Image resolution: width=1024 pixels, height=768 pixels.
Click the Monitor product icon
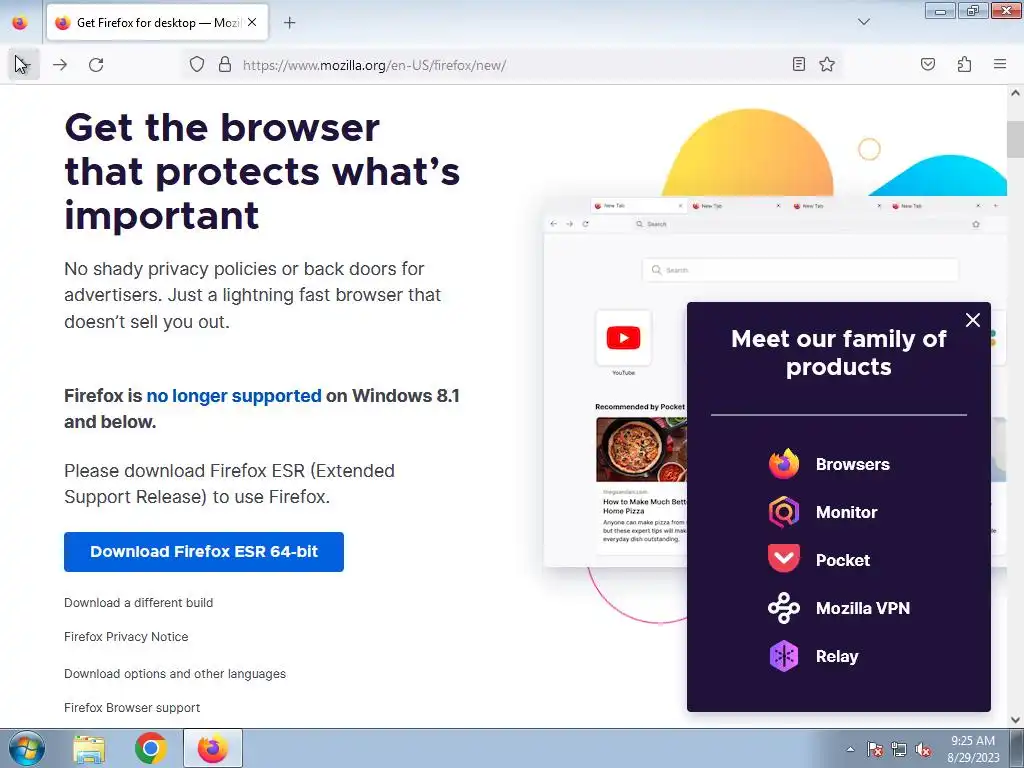point(784,512)
